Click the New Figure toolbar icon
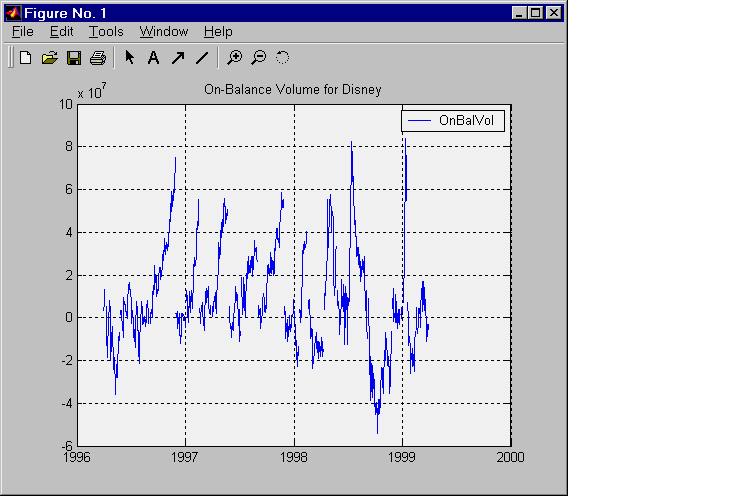 pos(26,58)
